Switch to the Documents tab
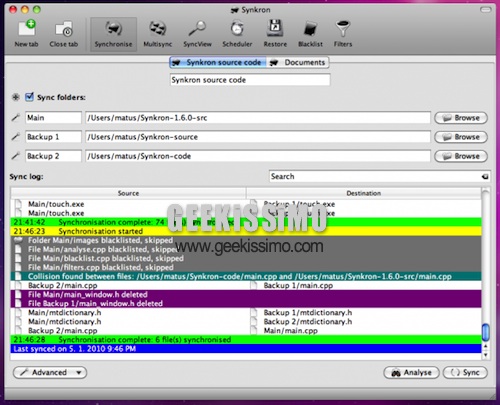Viewport: 500px width, 405px height. (x=298, y=62)
